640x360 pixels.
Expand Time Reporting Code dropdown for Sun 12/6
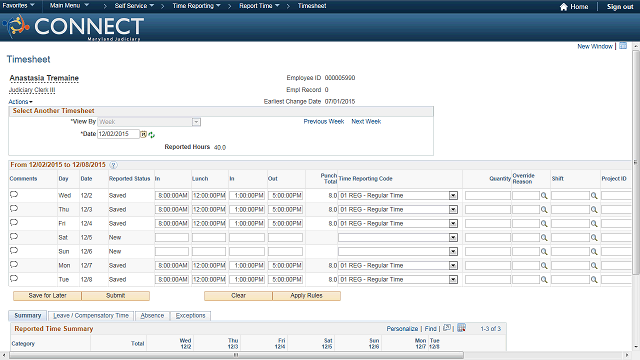[x=453, y=252]
